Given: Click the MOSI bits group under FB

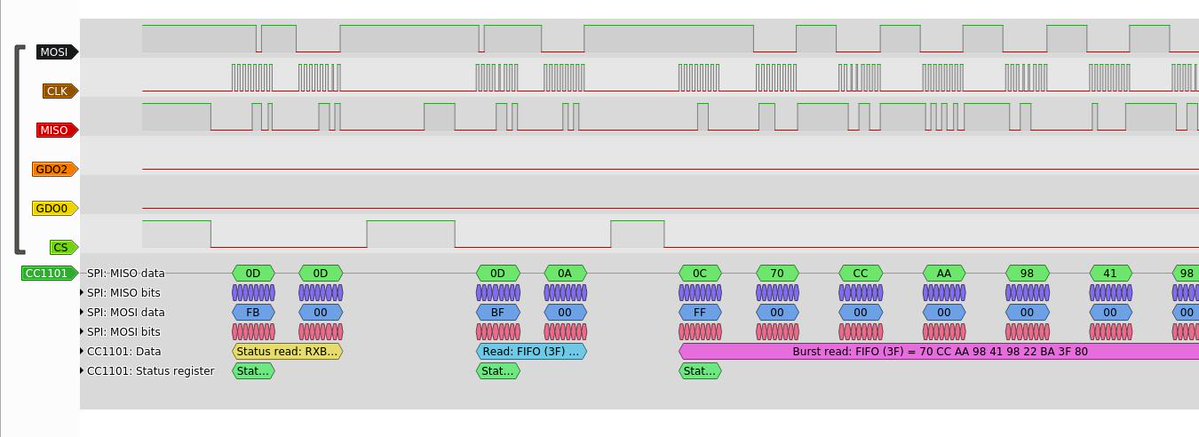Looking at the screenshot, I should click(253, 331).
